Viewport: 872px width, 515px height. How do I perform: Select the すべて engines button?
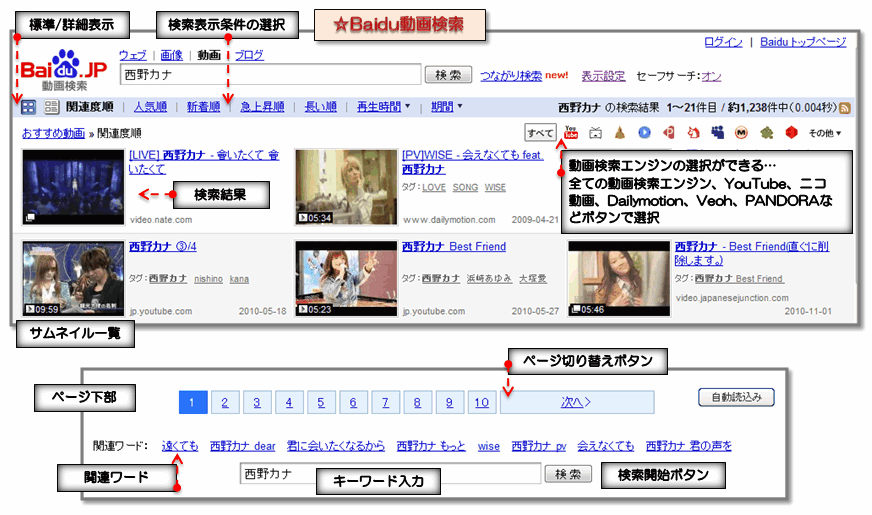540,133
